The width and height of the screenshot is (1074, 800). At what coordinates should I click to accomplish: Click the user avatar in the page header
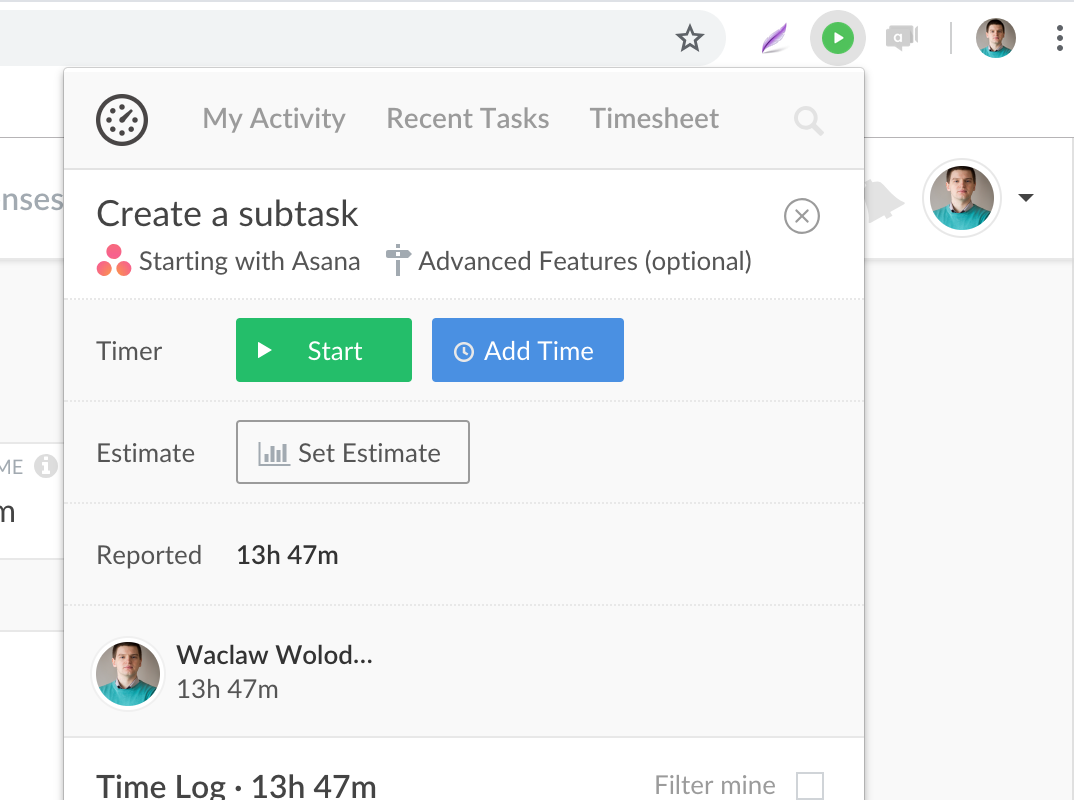click(962, 198)
